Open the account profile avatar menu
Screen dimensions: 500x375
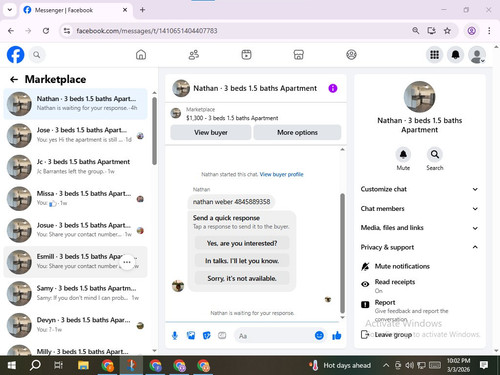pyautogui.click(x=477, y=55)
